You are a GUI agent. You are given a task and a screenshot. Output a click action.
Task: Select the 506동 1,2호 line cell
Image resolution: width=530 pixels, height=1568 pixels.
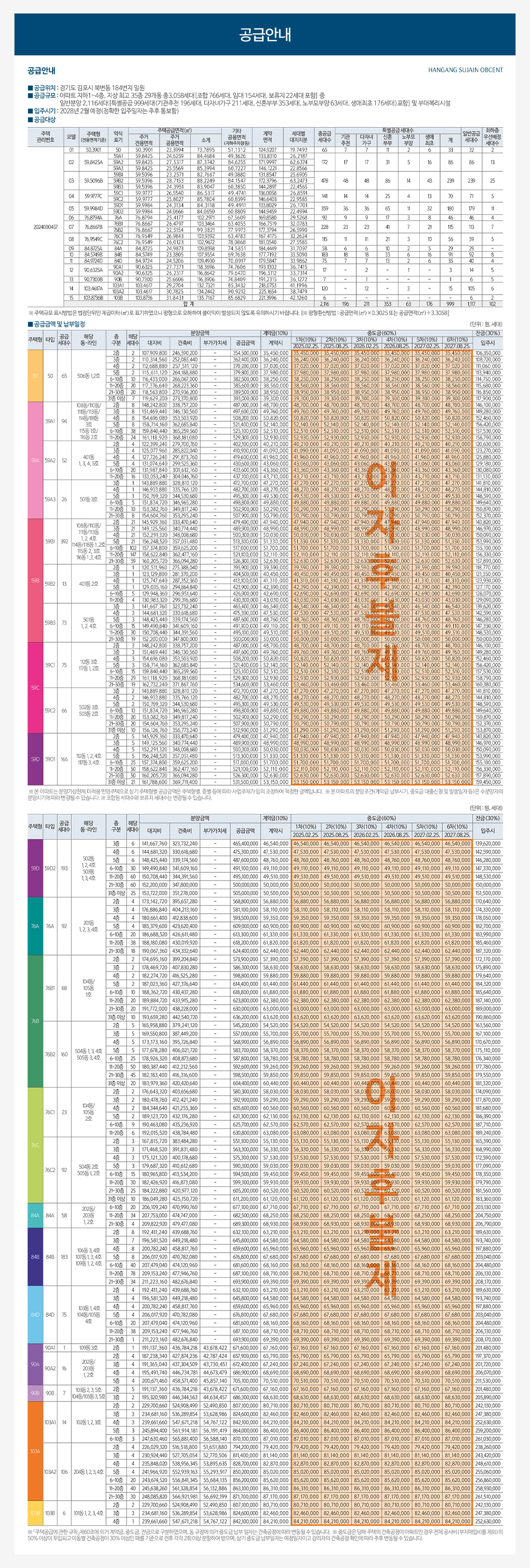click(88, 376)
